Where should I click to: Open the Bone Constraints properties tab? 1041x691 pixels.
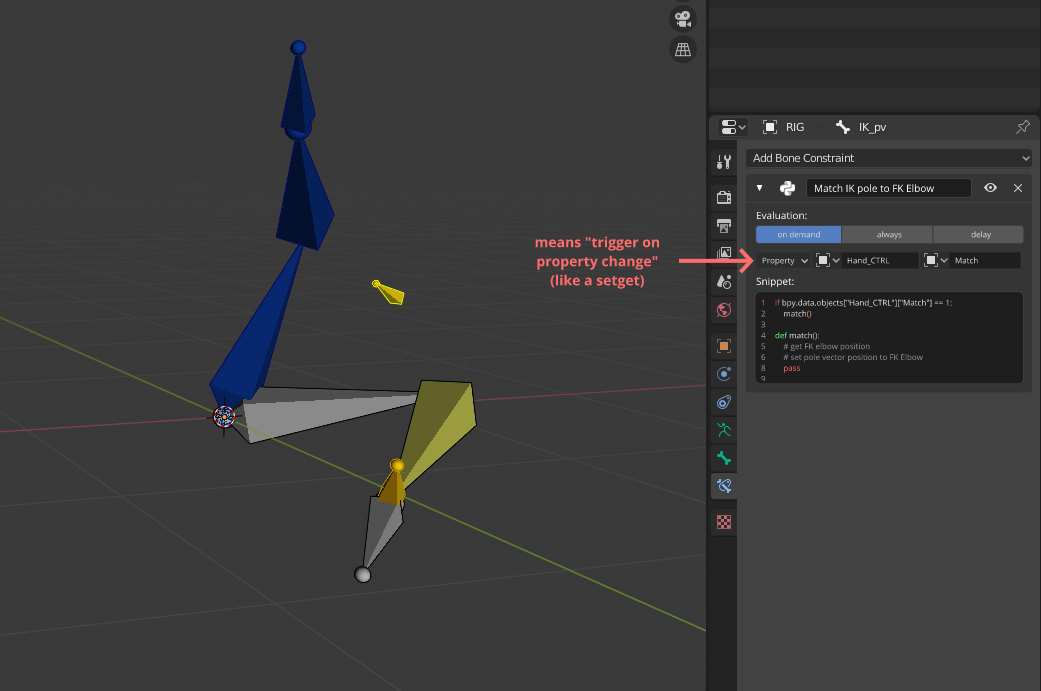(x=724, y=486)
